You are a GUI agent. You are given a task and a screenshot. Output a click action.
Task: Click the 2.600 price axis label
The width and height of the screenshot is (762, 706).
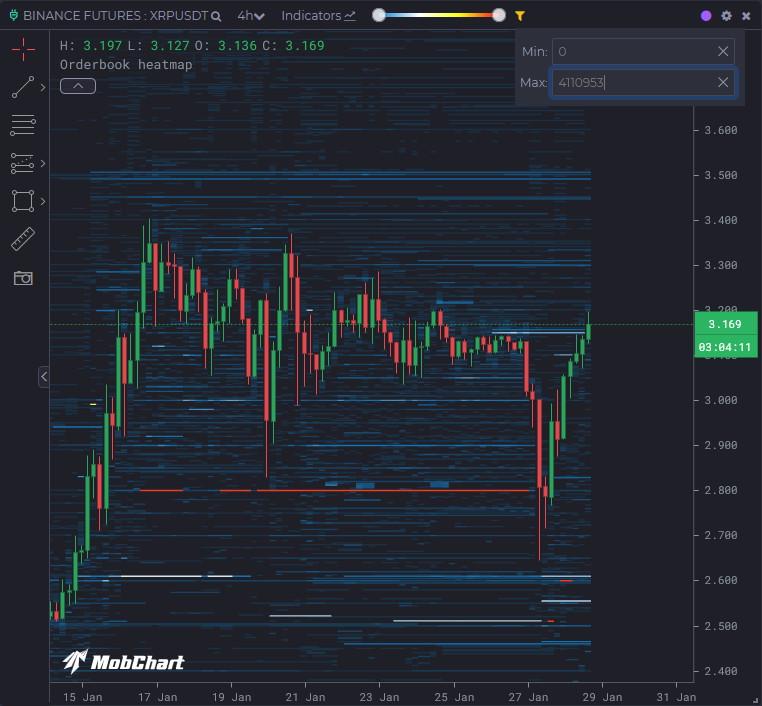click(721, 580)
